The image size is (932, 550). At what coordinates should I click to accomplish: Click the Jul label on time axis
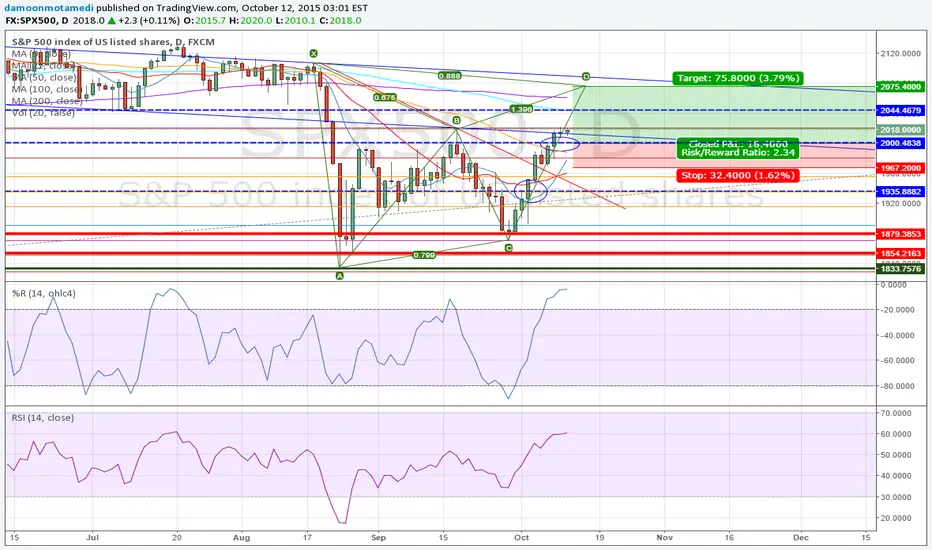pyautogui.click(x=92, y=538)
